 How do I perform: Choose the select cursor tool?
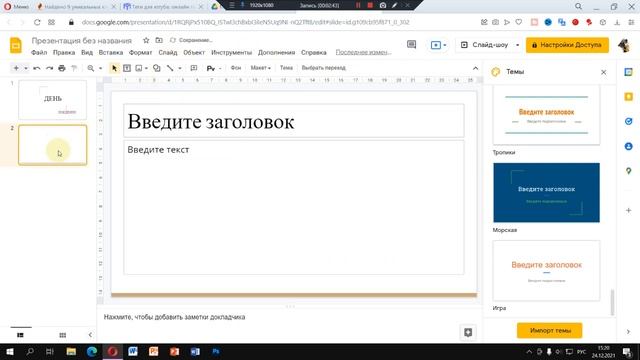coord(114,68)
